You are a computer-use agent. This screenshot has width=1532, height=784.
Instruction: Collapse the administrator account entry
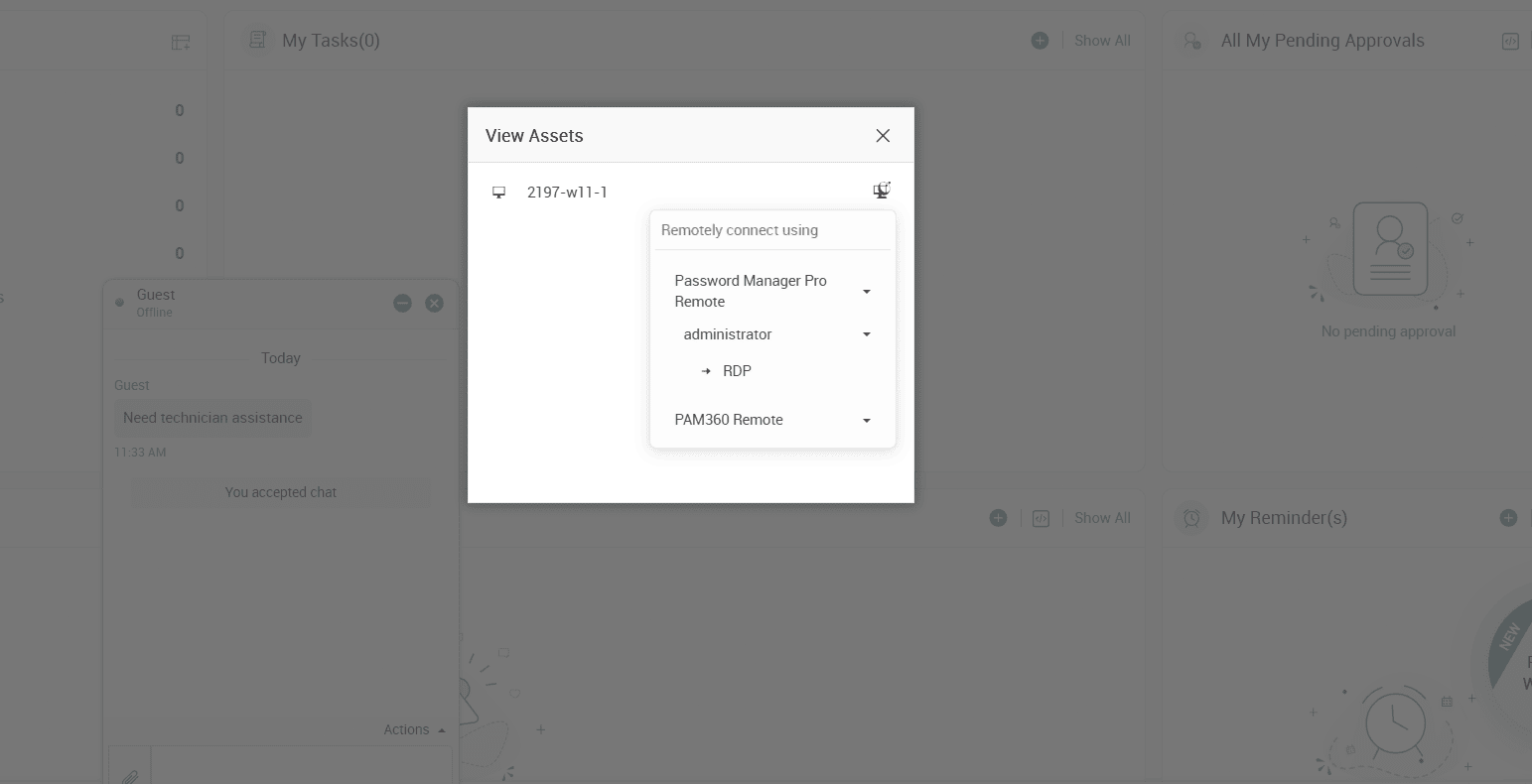pos(867,334)
